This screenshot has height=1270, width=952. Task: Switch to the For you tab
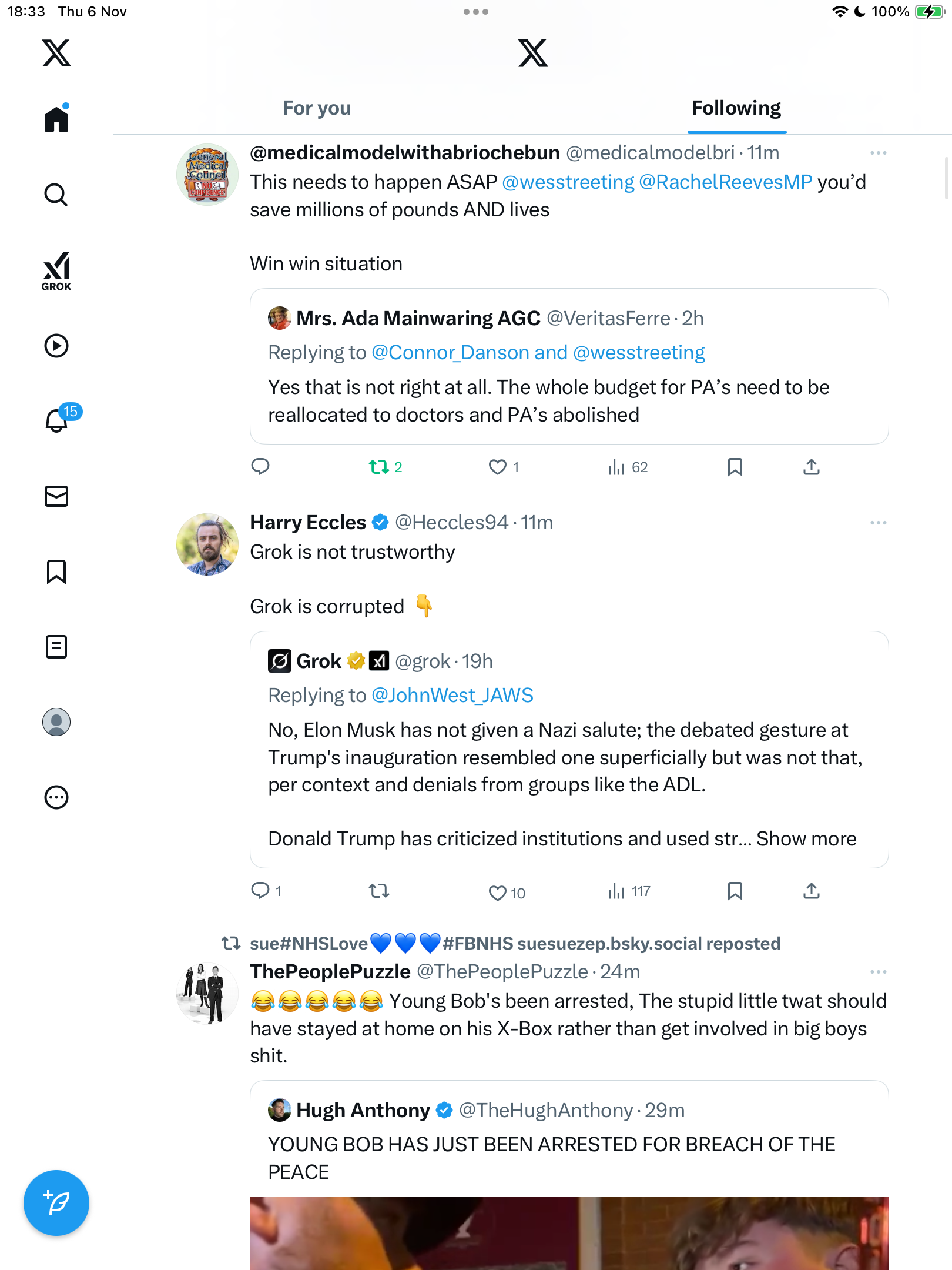[x=317, y=108]
